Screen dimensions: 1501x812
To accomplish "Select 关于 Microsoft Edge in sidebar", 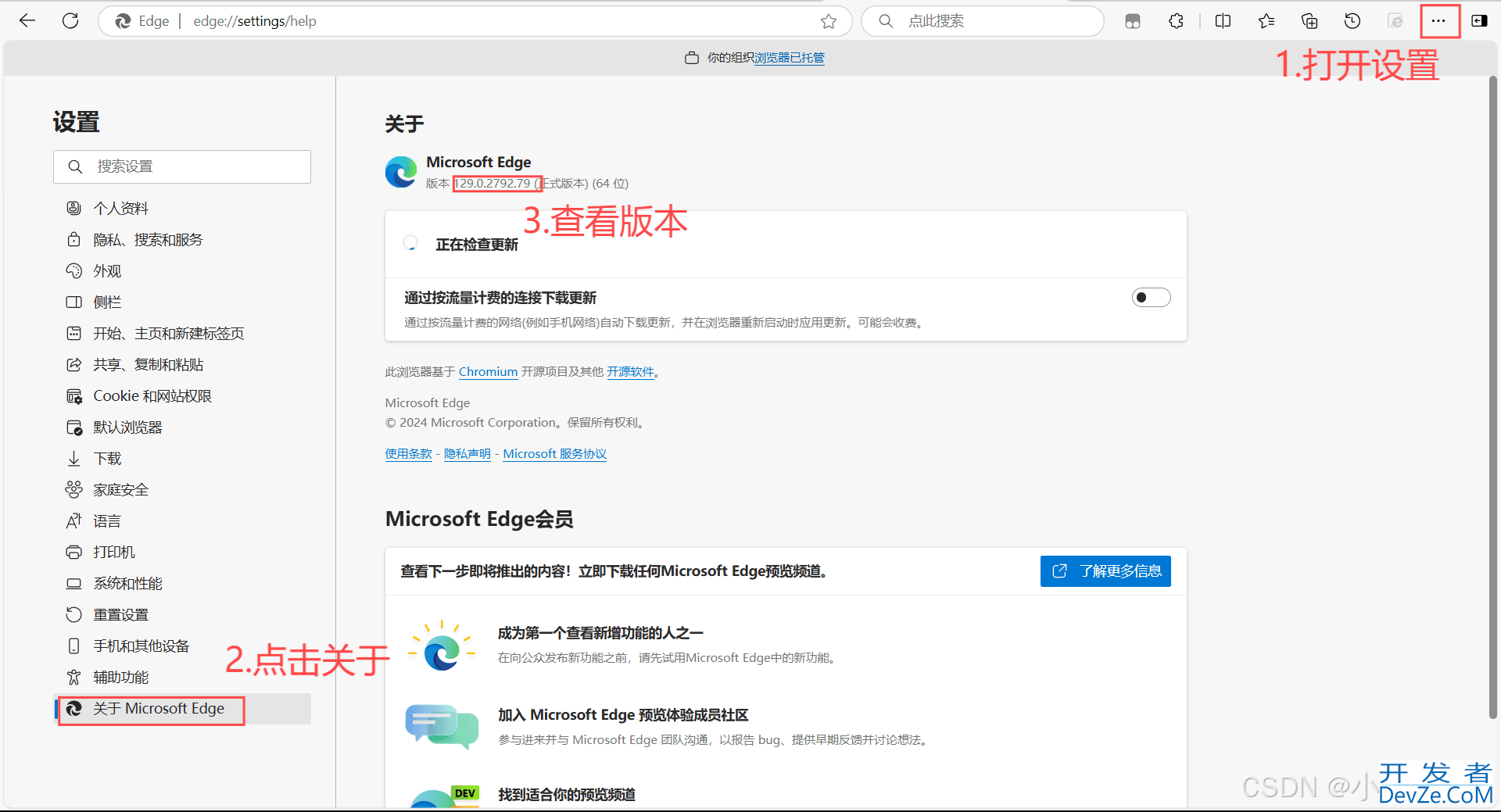I will [x=182, y=709].
